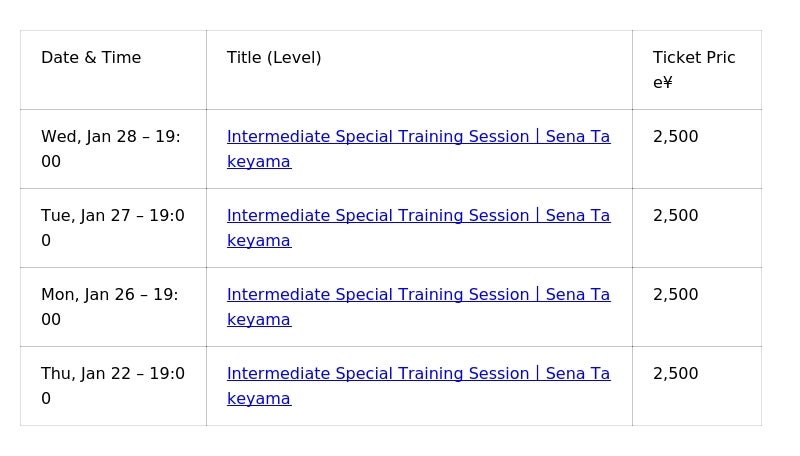The width and height of the screenshot is (800, 456).
Task: Click the 2,500 price in the Jan 22 row
Action: (x=676, y=374)
